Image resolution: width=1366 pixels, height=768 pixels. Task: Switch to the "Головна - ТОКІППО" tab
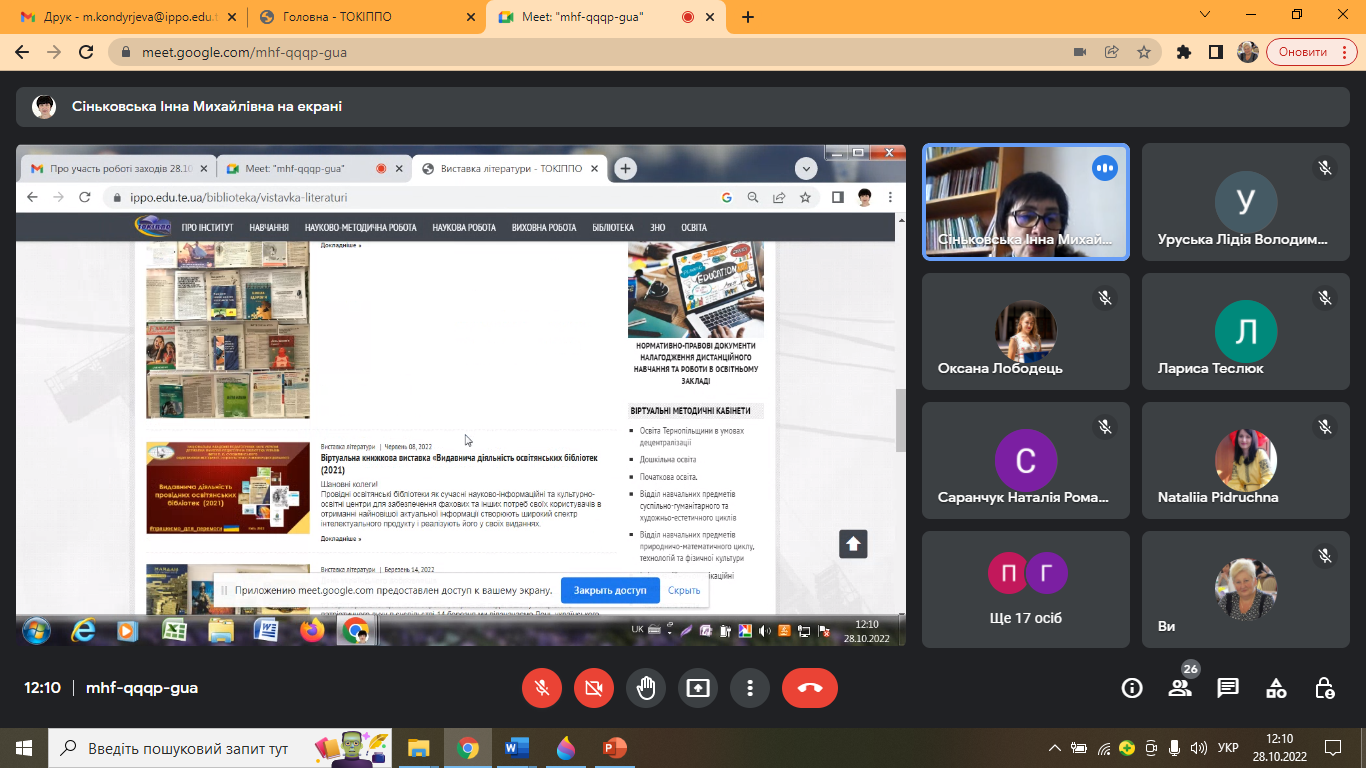(363, 17)
